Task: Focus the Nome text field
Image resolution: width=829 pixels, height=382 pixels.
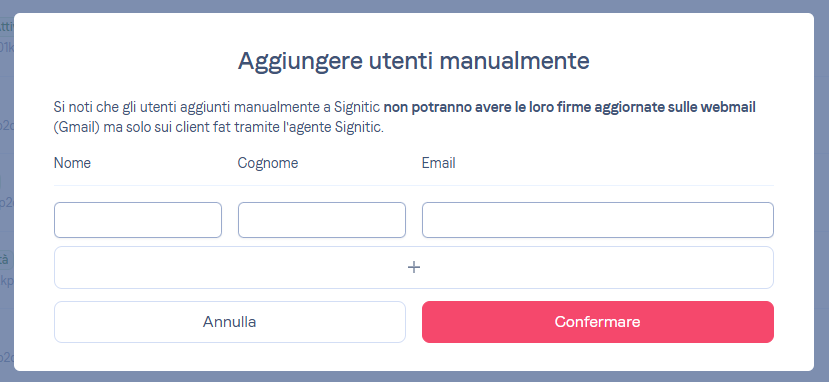Action: click(137, 220)
